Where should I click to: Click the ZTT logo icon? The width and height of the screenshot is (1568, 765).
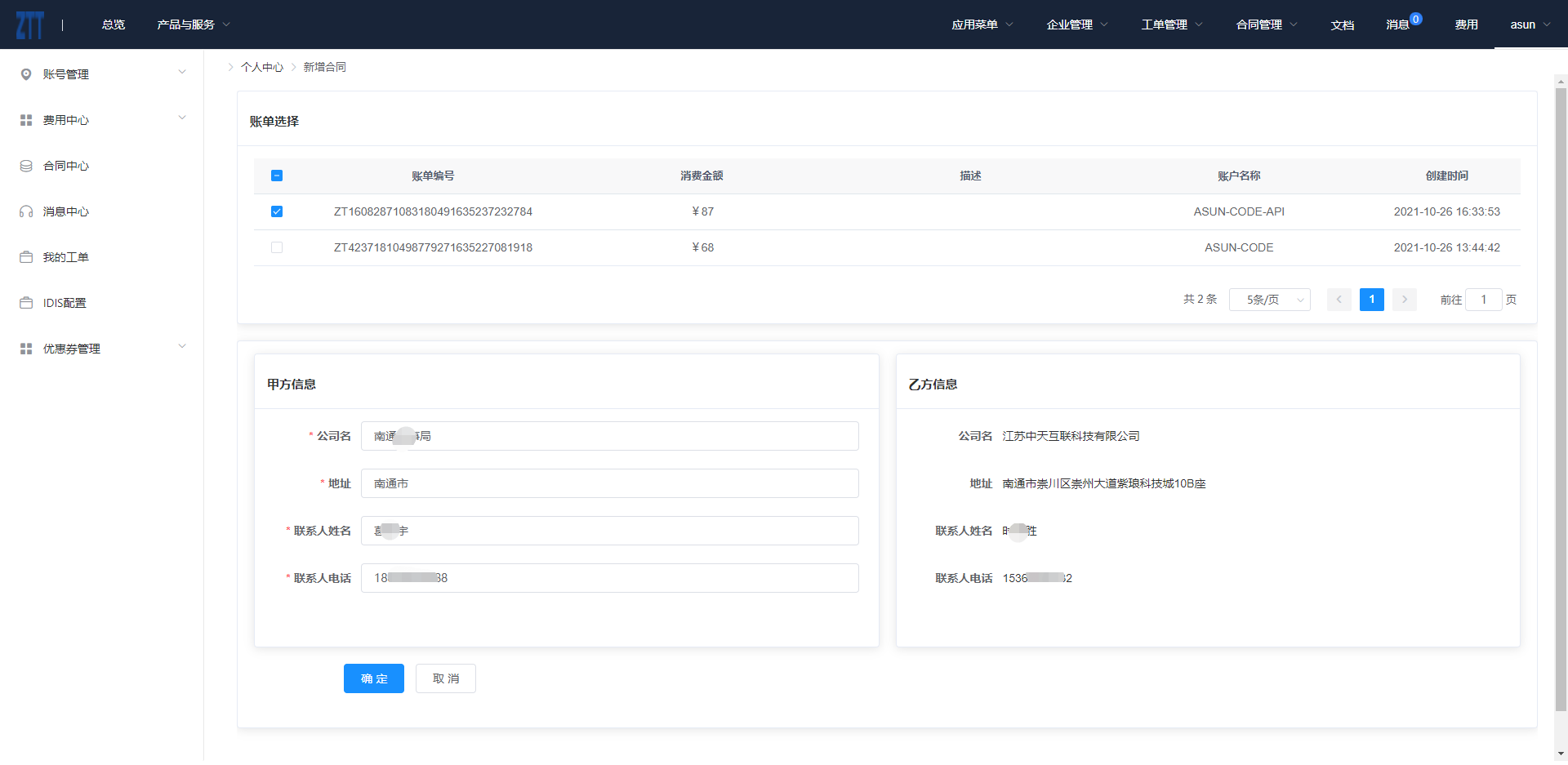(x=29, y=25)
